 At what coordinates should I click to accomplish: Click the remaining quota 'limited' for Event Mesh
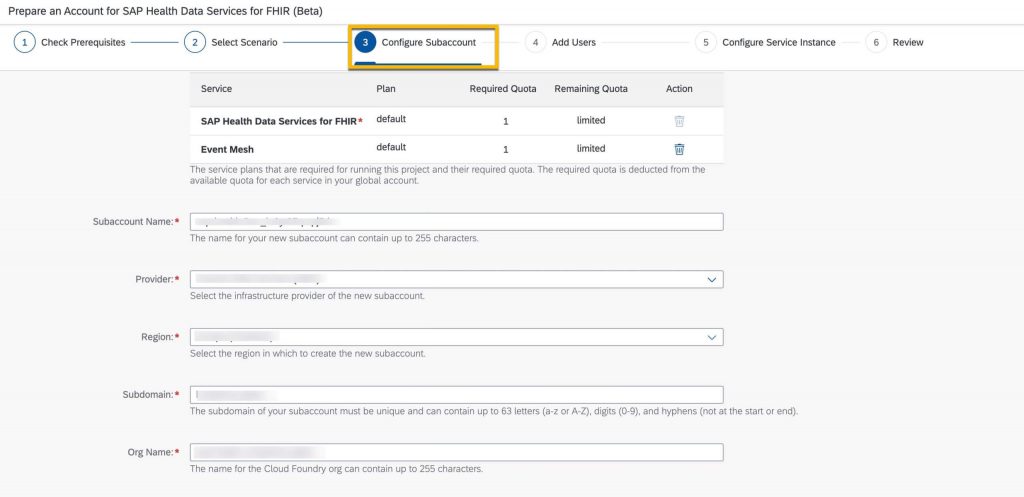[591, 148]
